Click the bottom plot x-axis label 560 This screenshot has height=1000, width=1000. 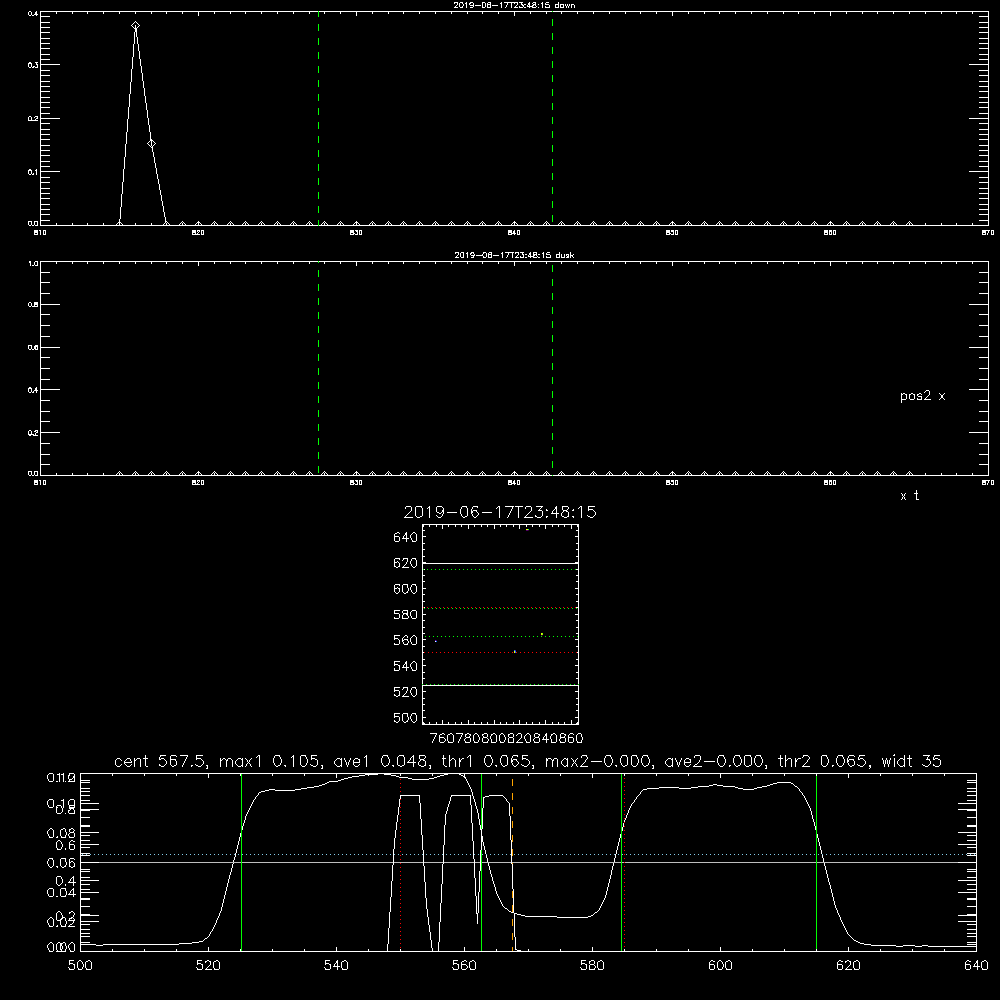(464, 966)
